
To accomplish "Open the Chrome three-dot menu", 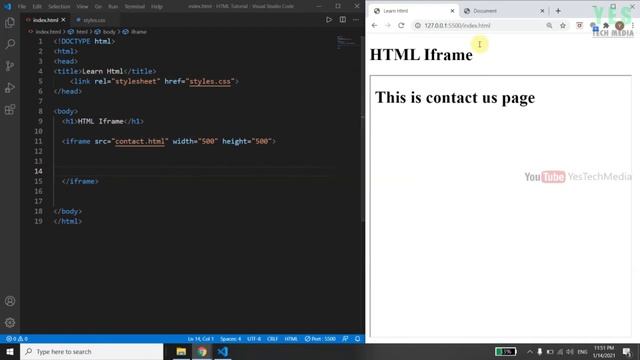I will (x=633, y=25).
